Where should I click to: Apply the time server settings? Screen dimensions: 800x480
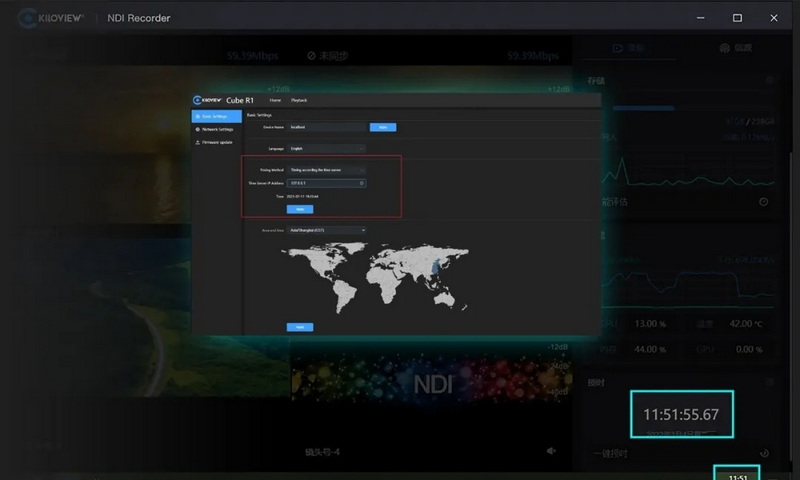point(299,209)
